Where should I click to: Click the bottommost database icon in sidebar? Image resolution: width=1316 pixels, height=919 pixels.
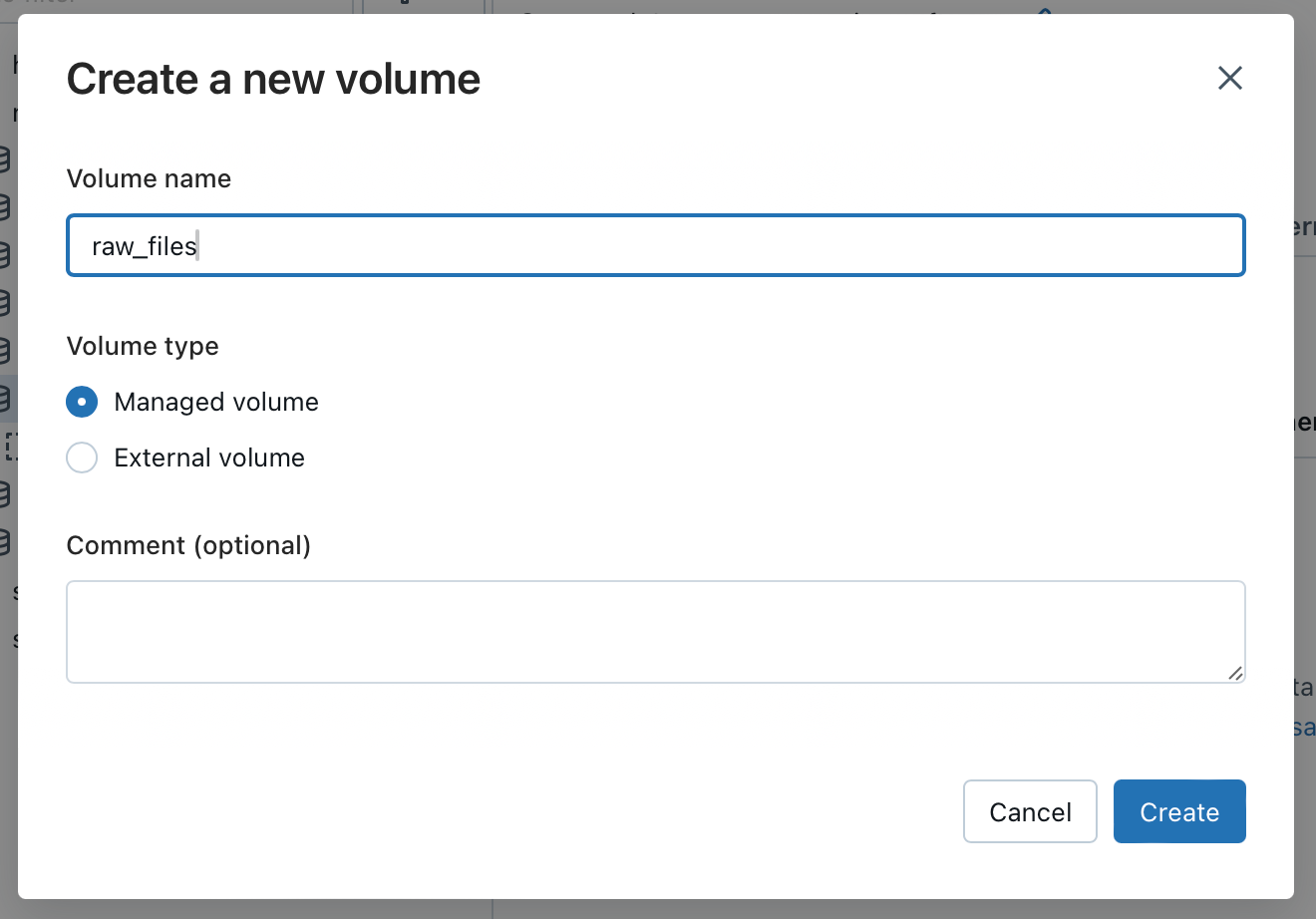click(5, 542)
